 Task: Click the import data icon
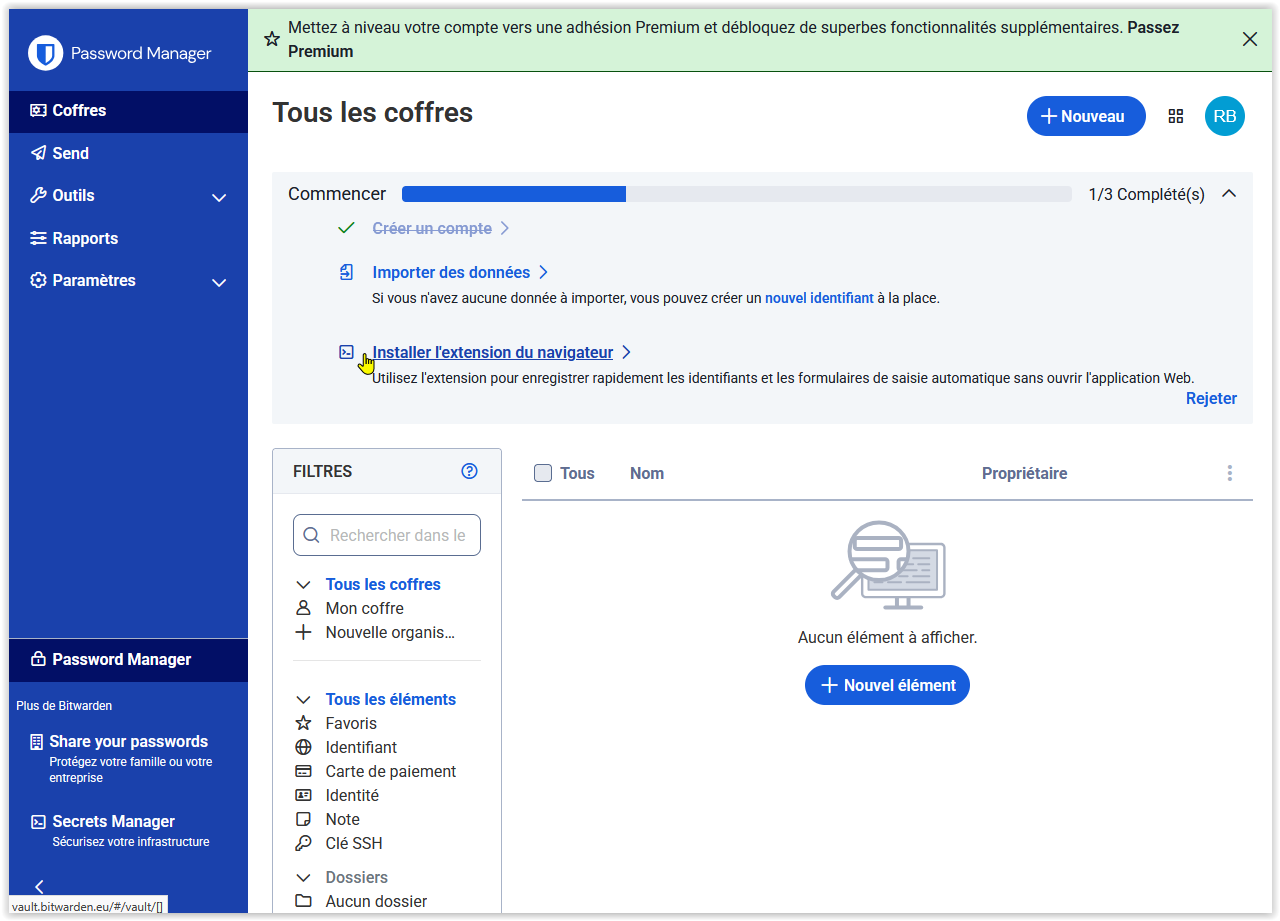tap(346, 272)
